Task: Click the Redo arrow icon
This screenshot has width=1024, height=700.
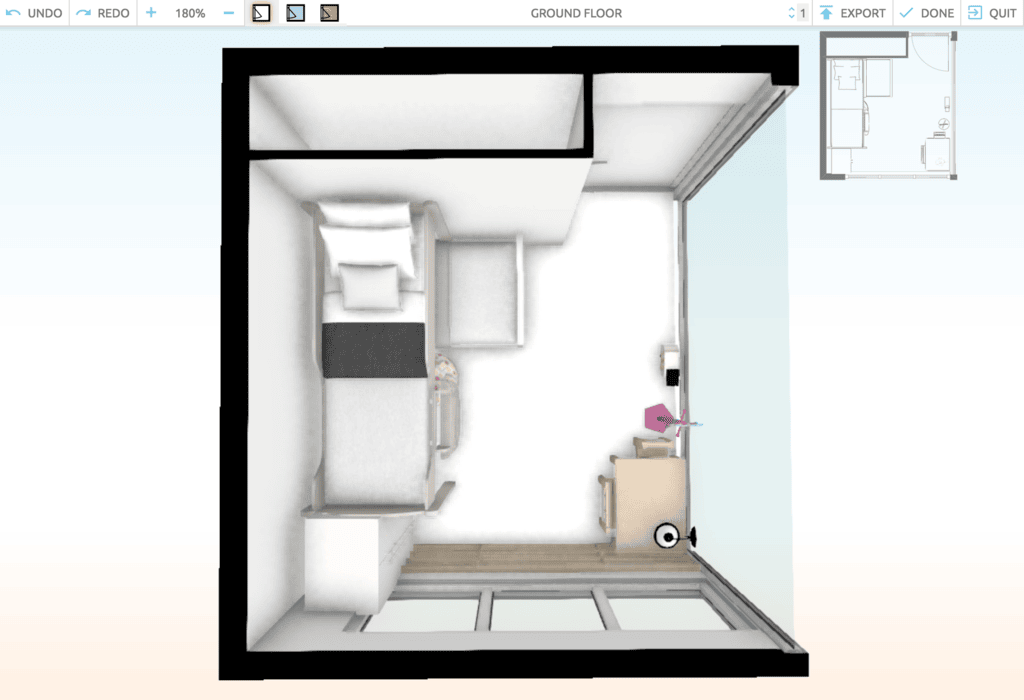Action: 84,13
